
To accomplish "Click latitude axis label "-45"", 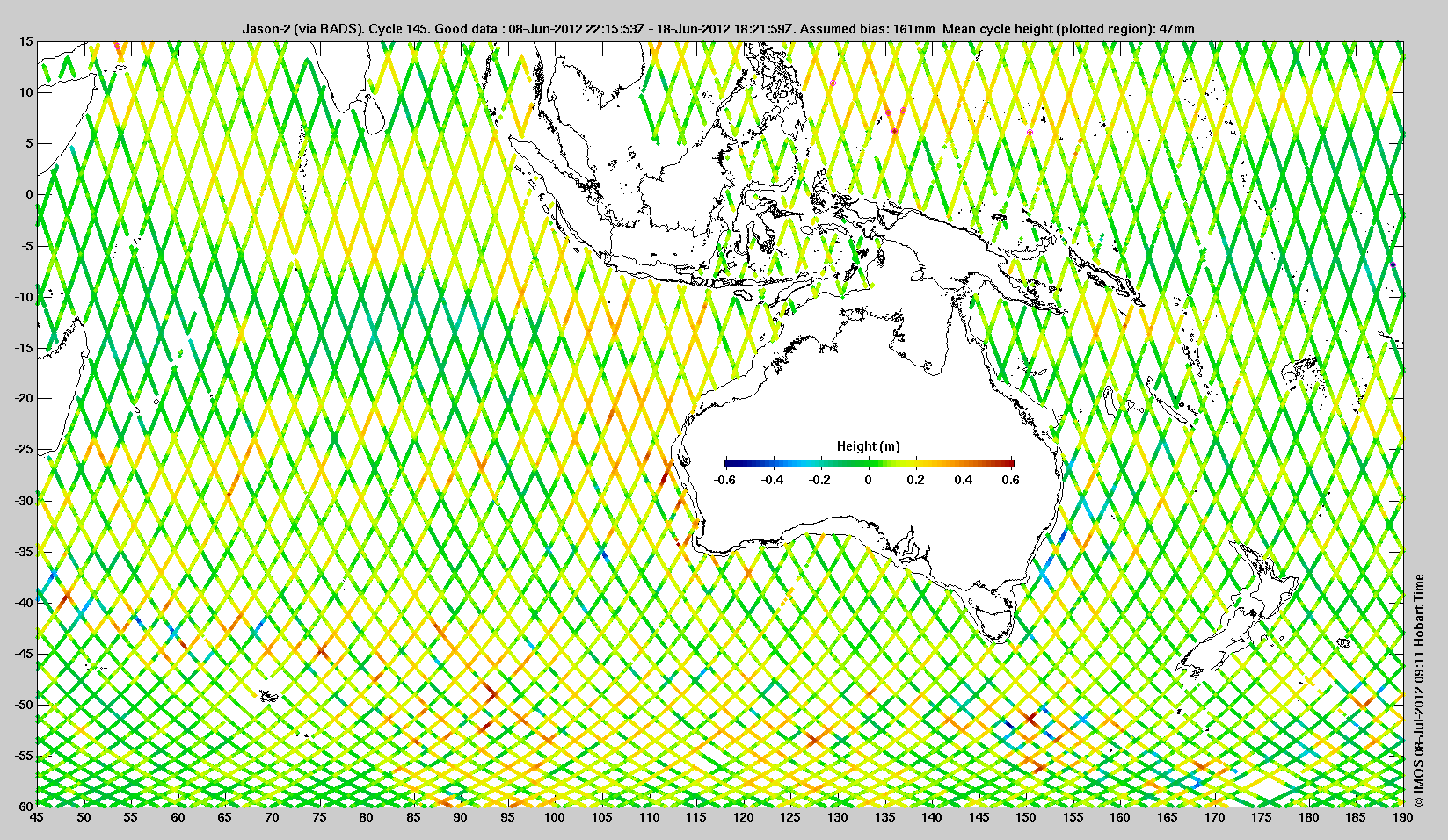I will coord(24,654).
